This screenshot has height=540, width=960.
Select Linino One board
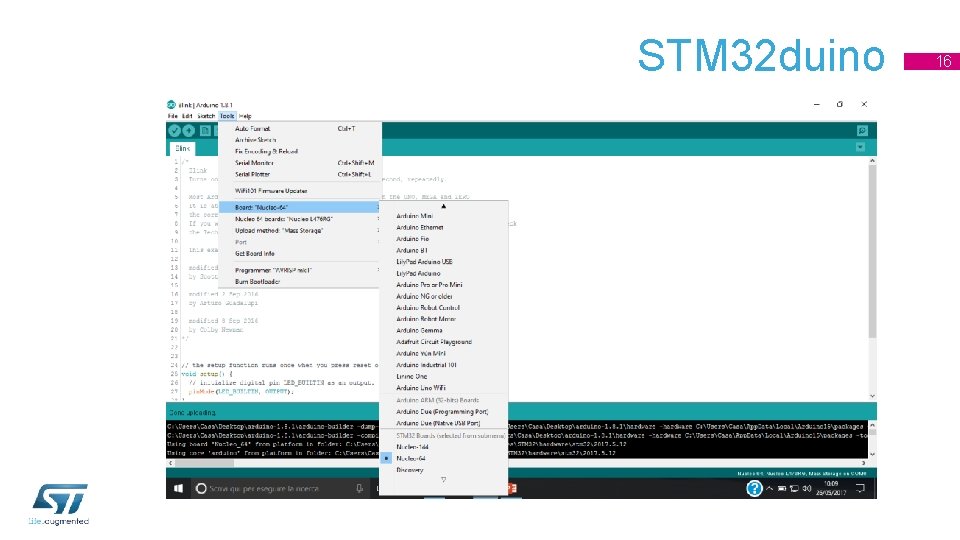444,377
